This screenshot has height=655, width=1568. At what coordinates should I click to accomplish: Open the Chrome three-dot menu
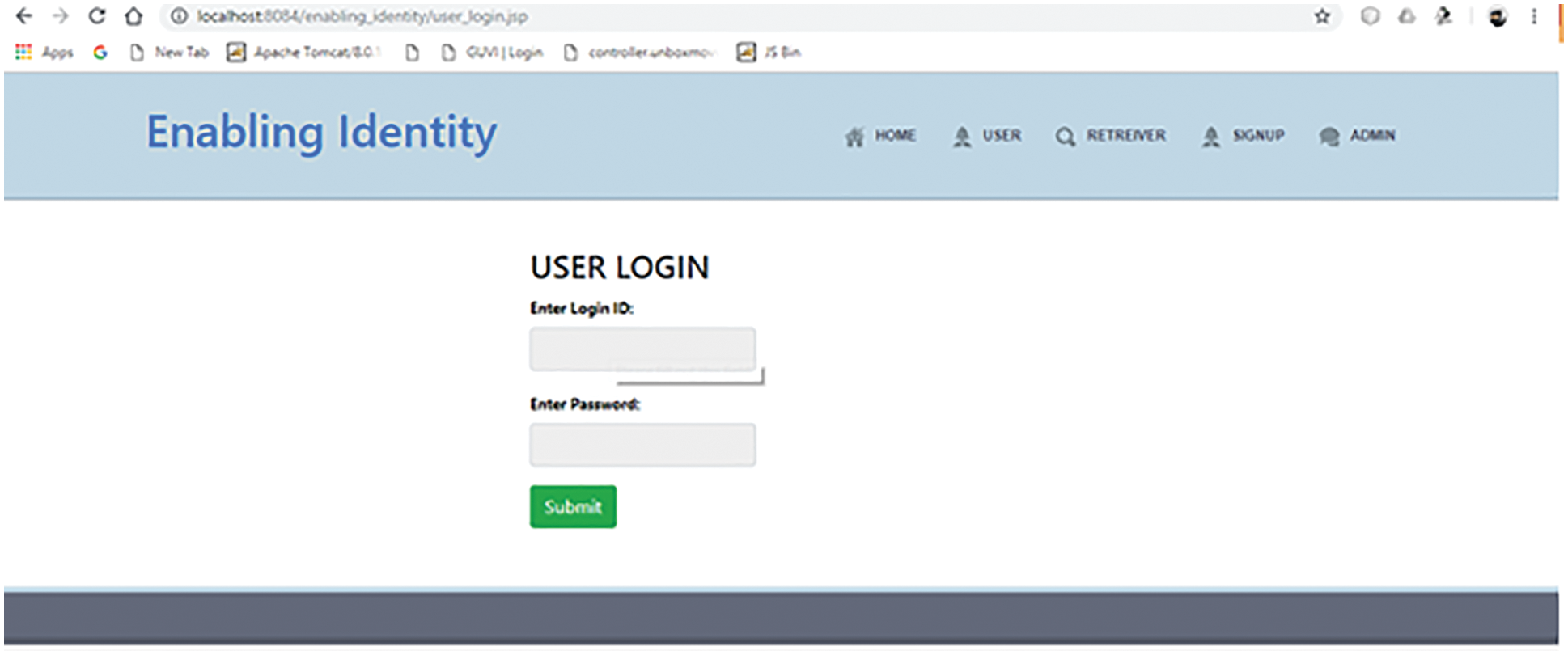tap(1533, 16)
